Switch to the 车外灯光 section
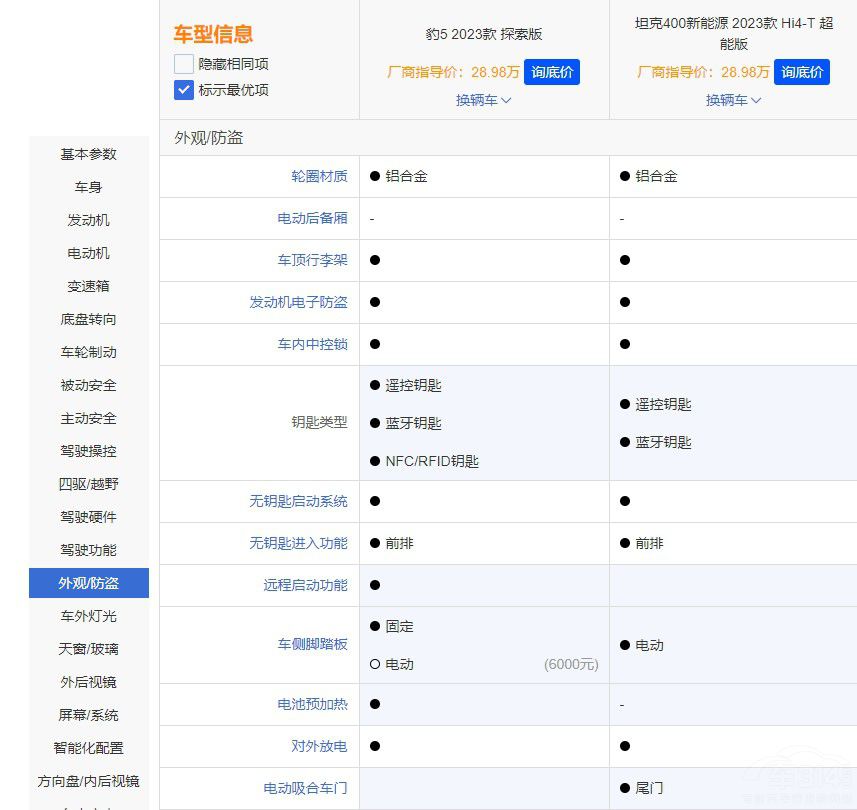This screenshot has height=810, width=857. click(88, 616)
